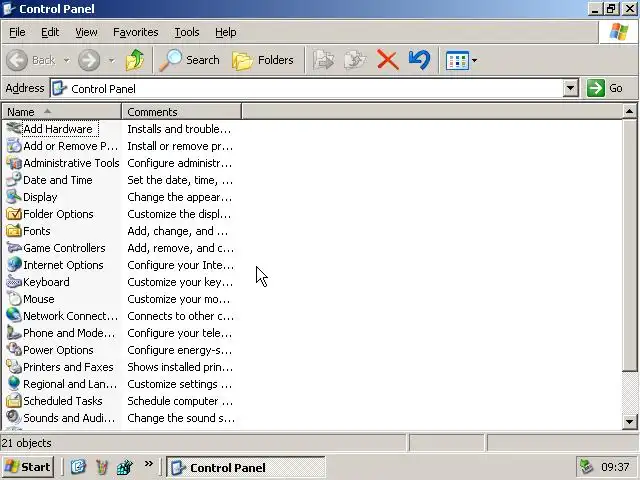Click the scrollbar down arrow
Screen dimensions: 640x480
tap(629, 422)
